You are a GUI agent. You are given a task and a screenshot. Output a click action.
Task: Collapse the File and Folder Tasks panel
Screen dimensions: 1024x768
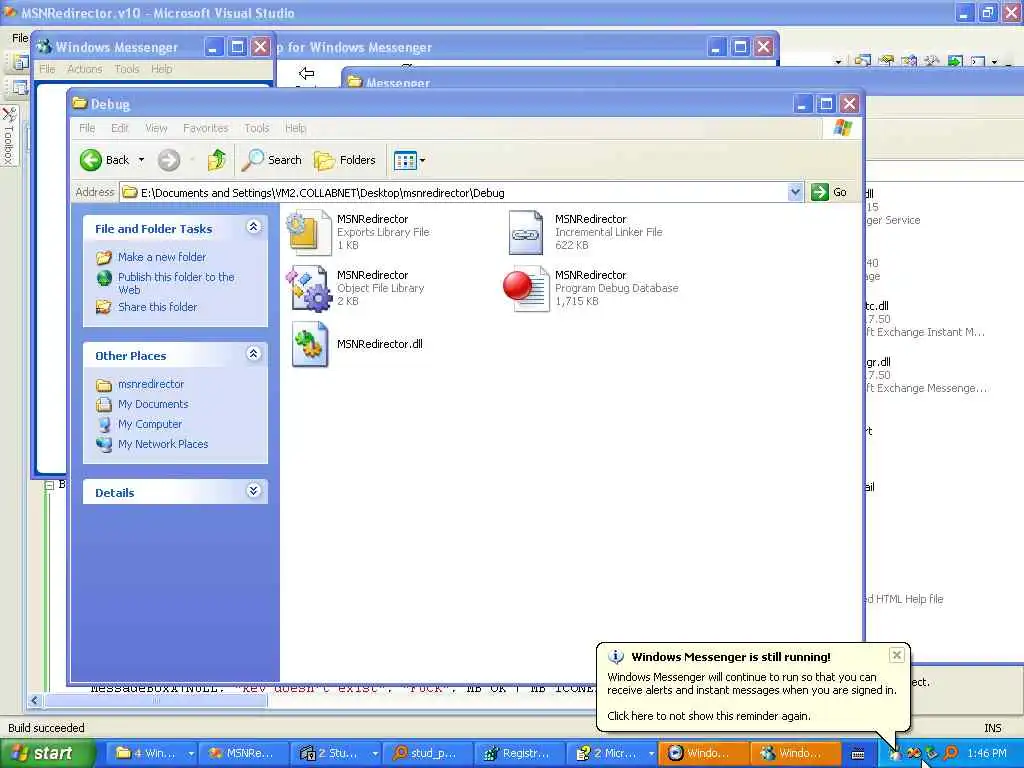(254, 227)
